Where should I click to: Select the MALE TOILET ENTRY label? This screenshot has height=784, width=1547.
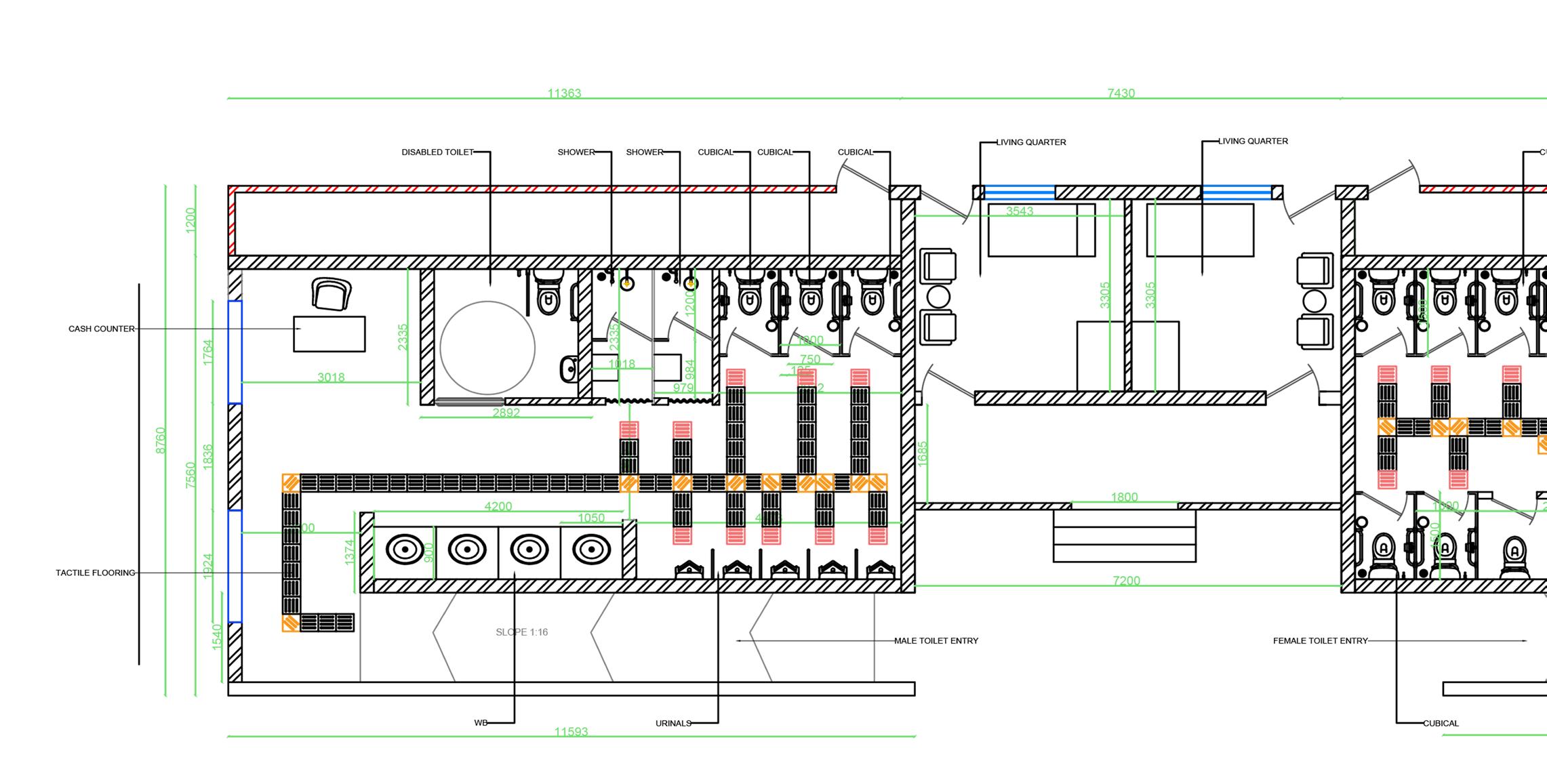point(936,640)
